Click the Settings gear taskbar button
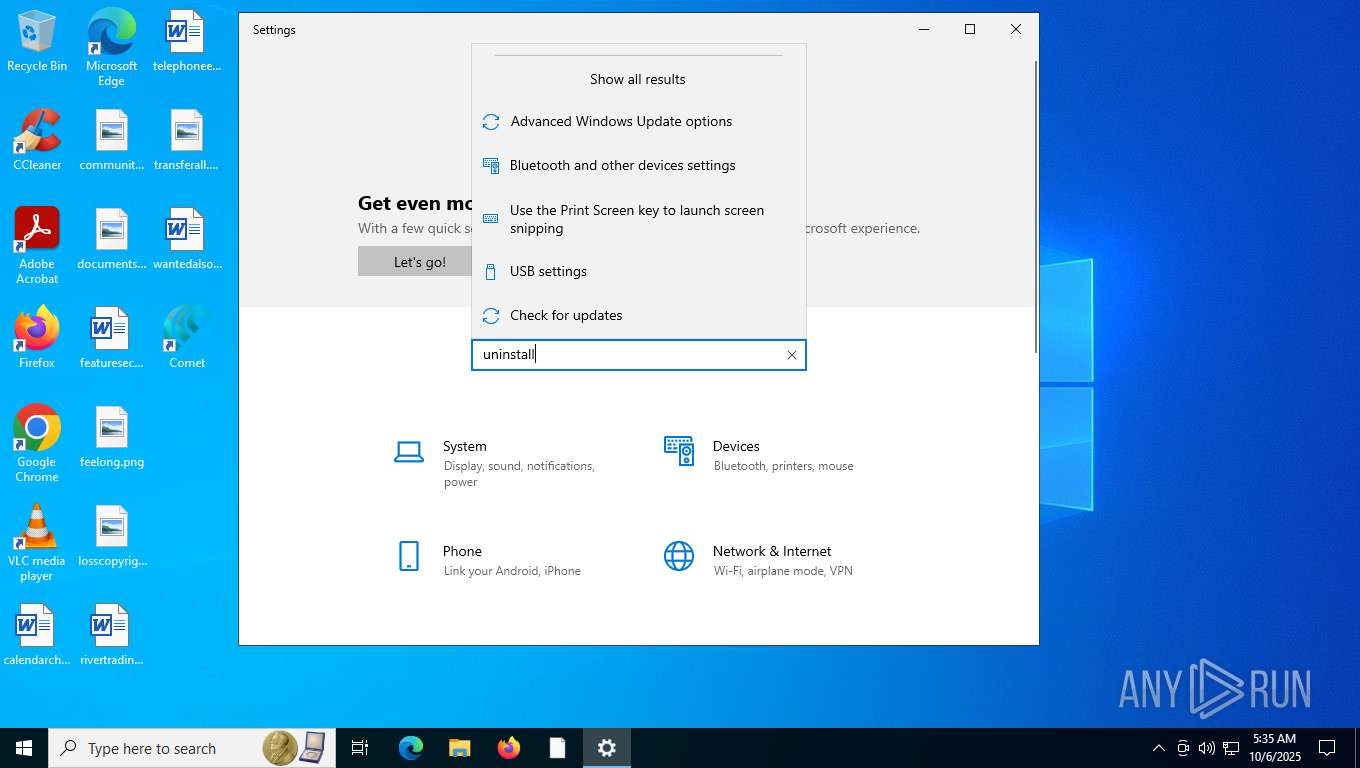 [607, 748]
